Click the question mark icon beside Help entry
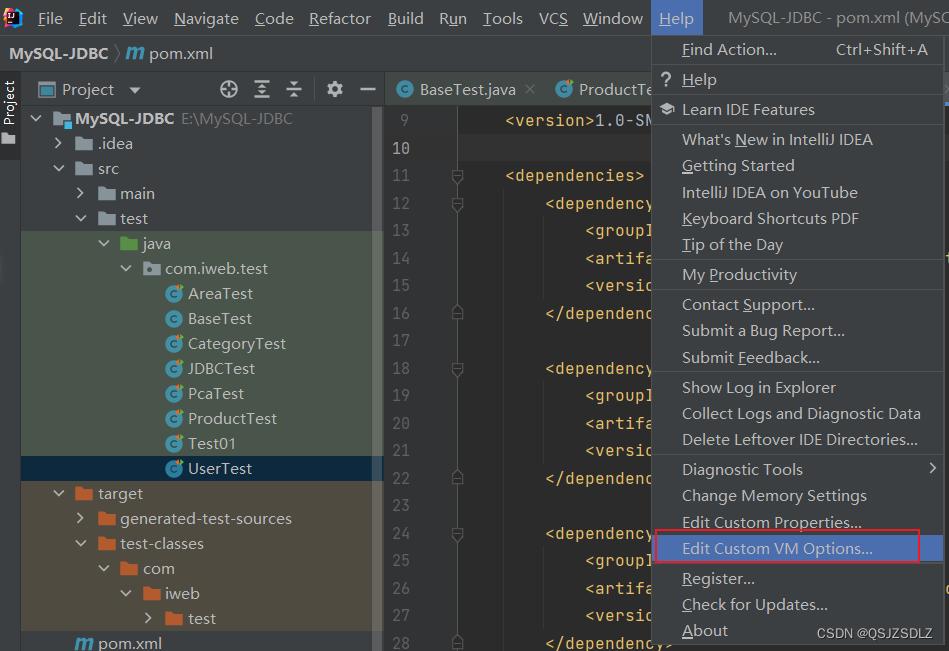Image resolution: width=949 pixels, height=651 pixels. (666, 79)
